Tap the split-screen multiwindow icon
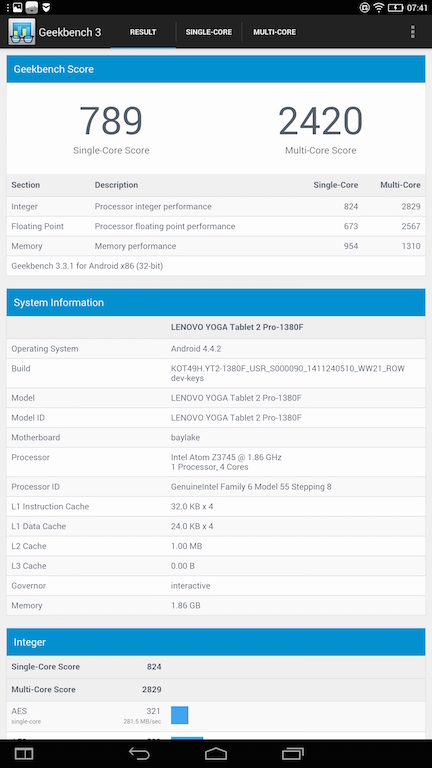The width and height of the screenshot is (432, 768). [x=24, y=753]
